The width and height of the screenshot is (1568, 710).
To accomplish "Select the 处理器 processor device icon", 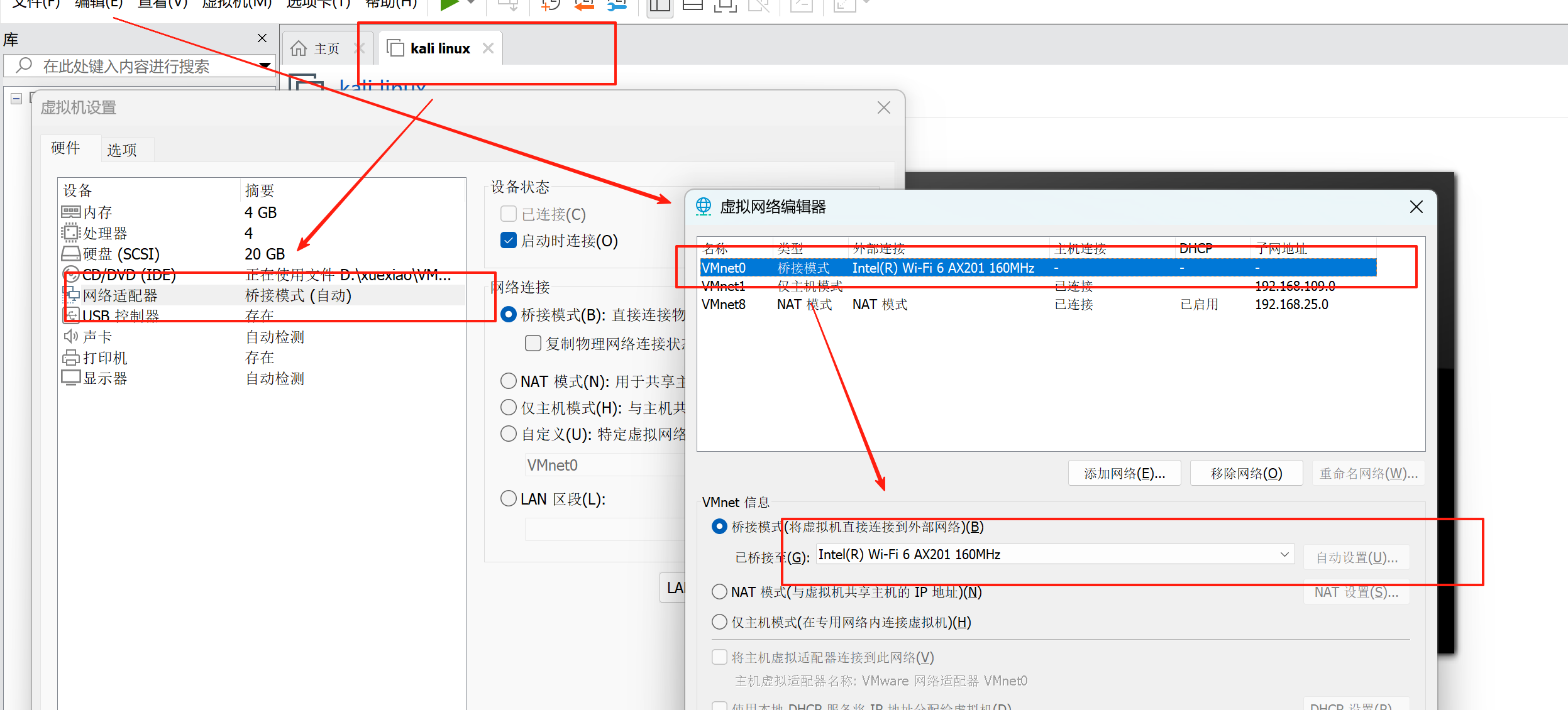I will click(70, 232).
